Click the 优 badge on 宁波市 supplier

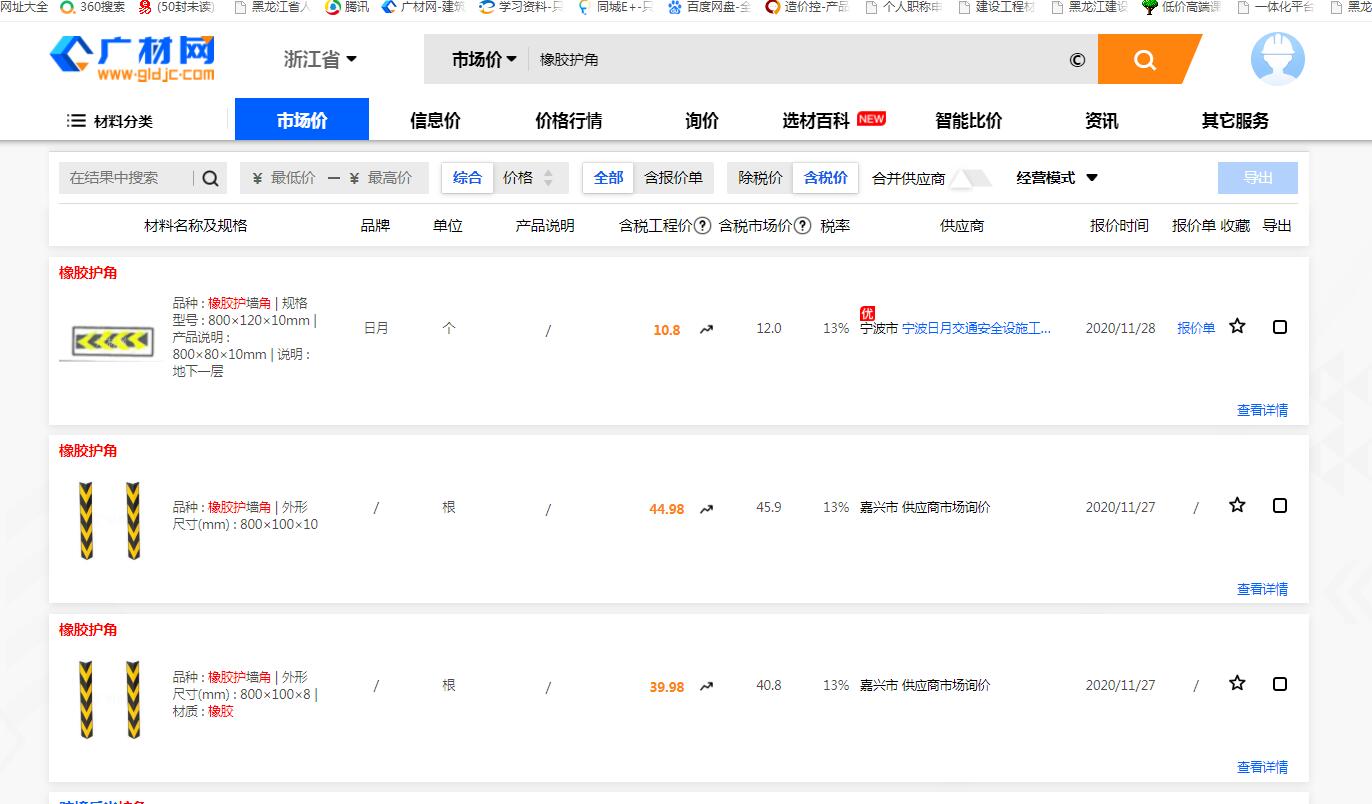coord(867,313)
